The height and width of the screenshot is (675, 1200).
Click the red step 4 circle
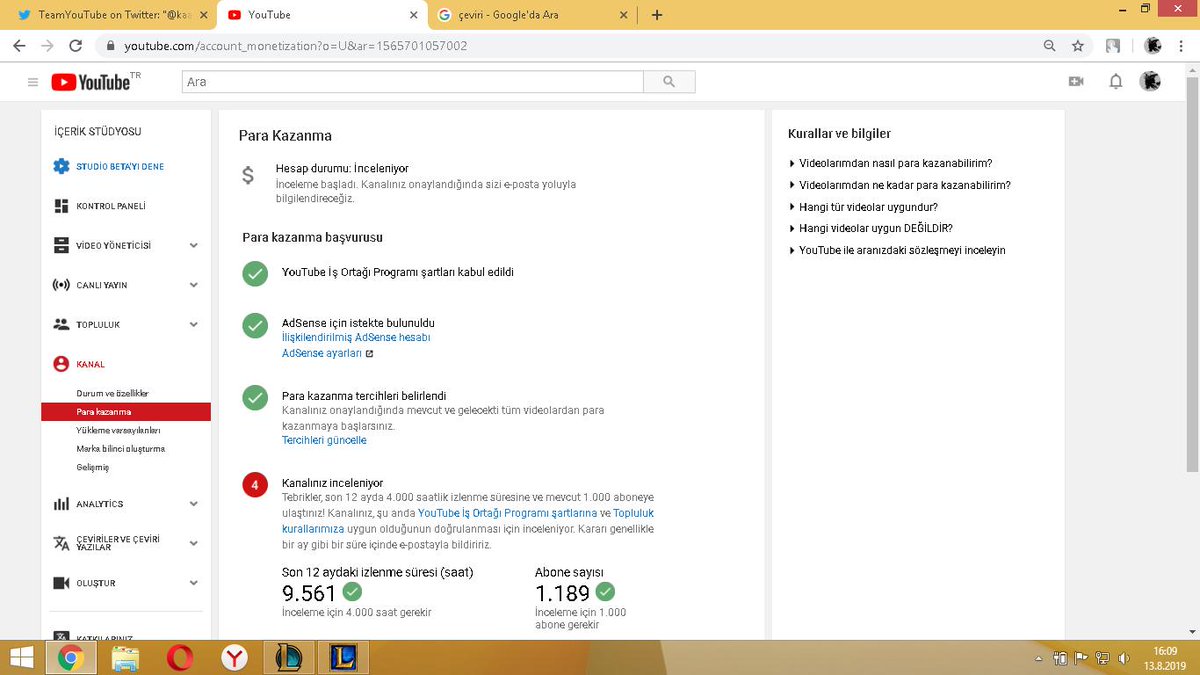(255, 485)
